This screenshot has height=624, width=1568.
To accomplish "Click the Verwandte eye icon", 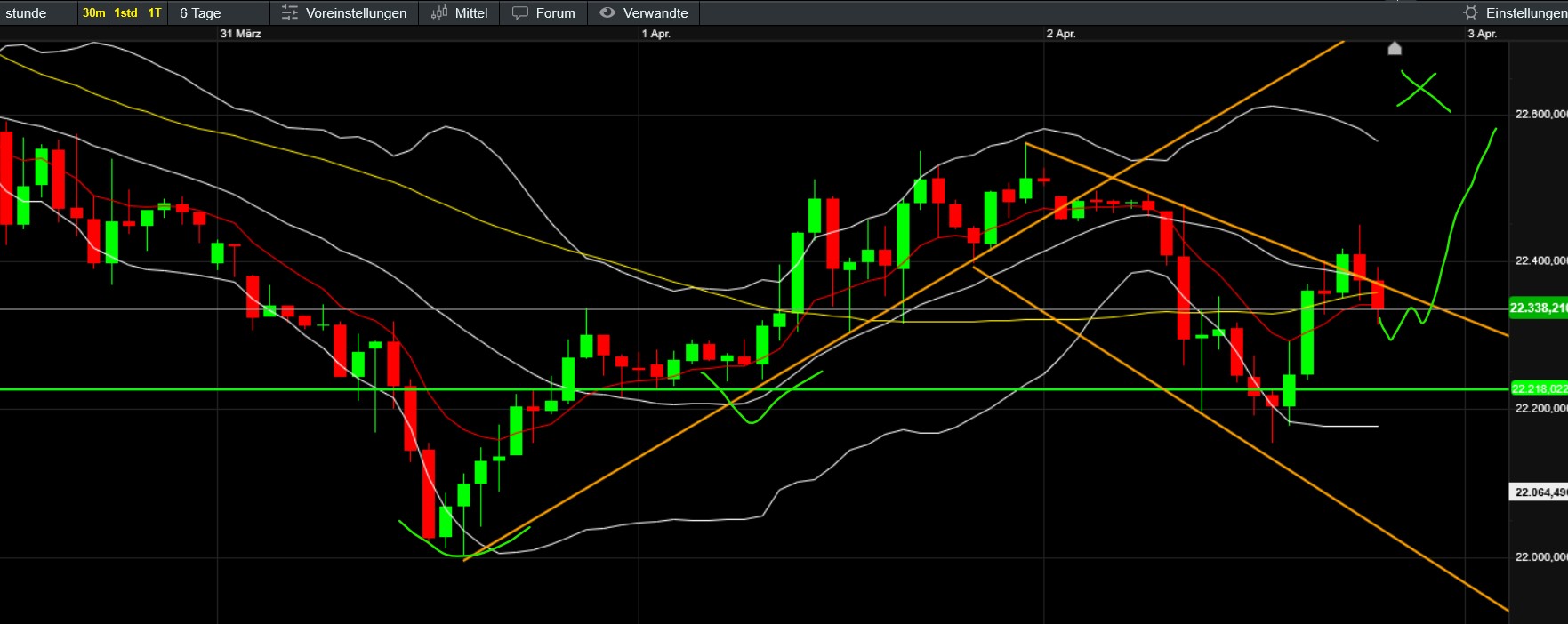I will click(607, 12).
